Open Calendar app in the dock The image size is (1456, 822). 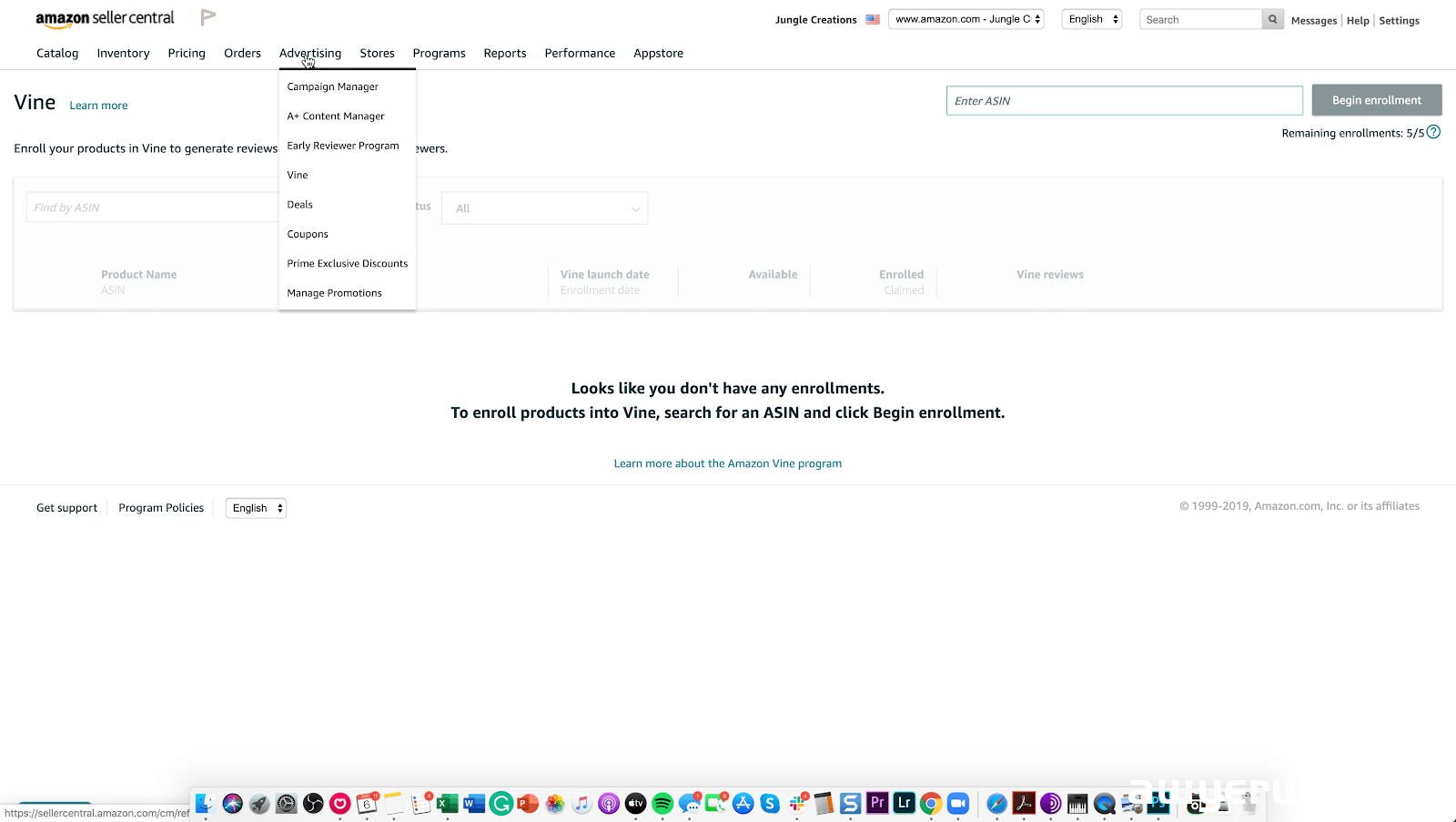(x=367, y=803)
